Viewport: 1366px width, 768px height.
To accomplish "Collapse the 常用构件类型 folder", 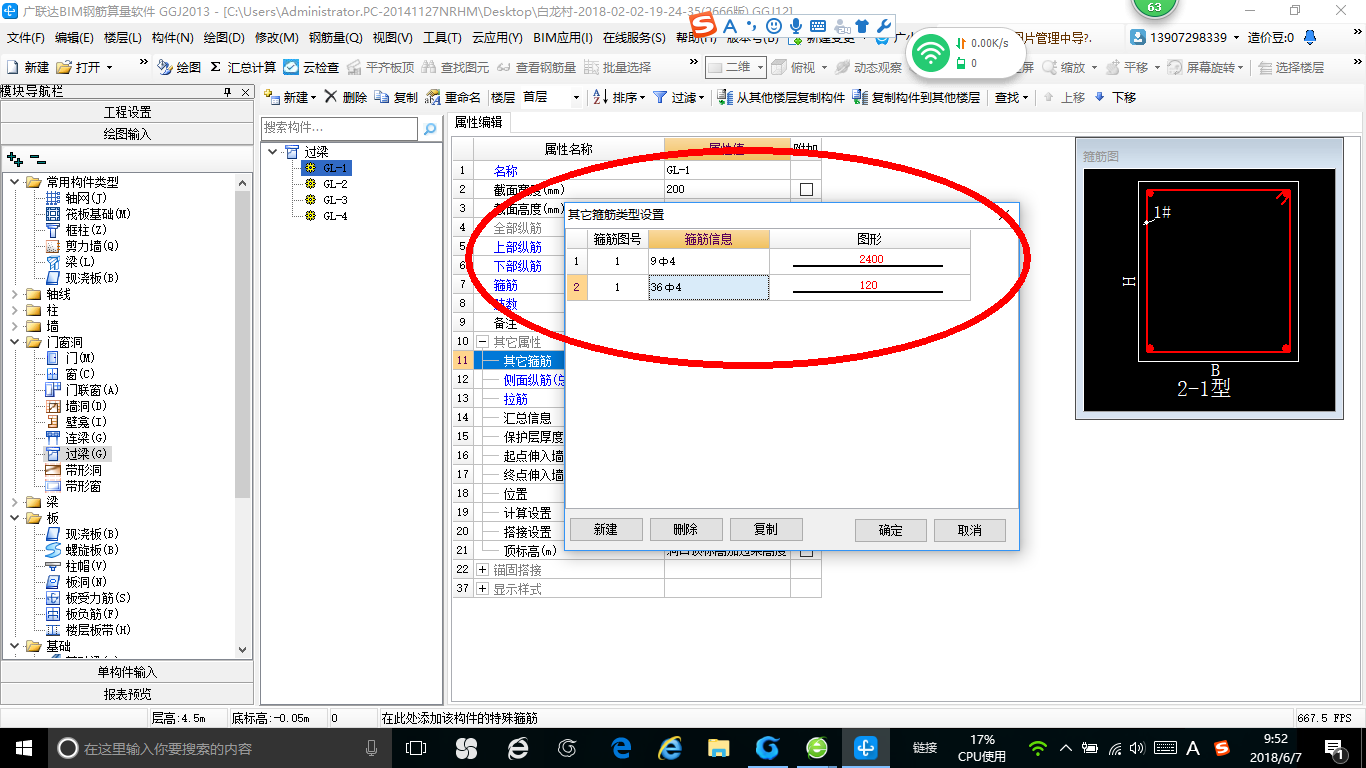I will pos(15,182).
